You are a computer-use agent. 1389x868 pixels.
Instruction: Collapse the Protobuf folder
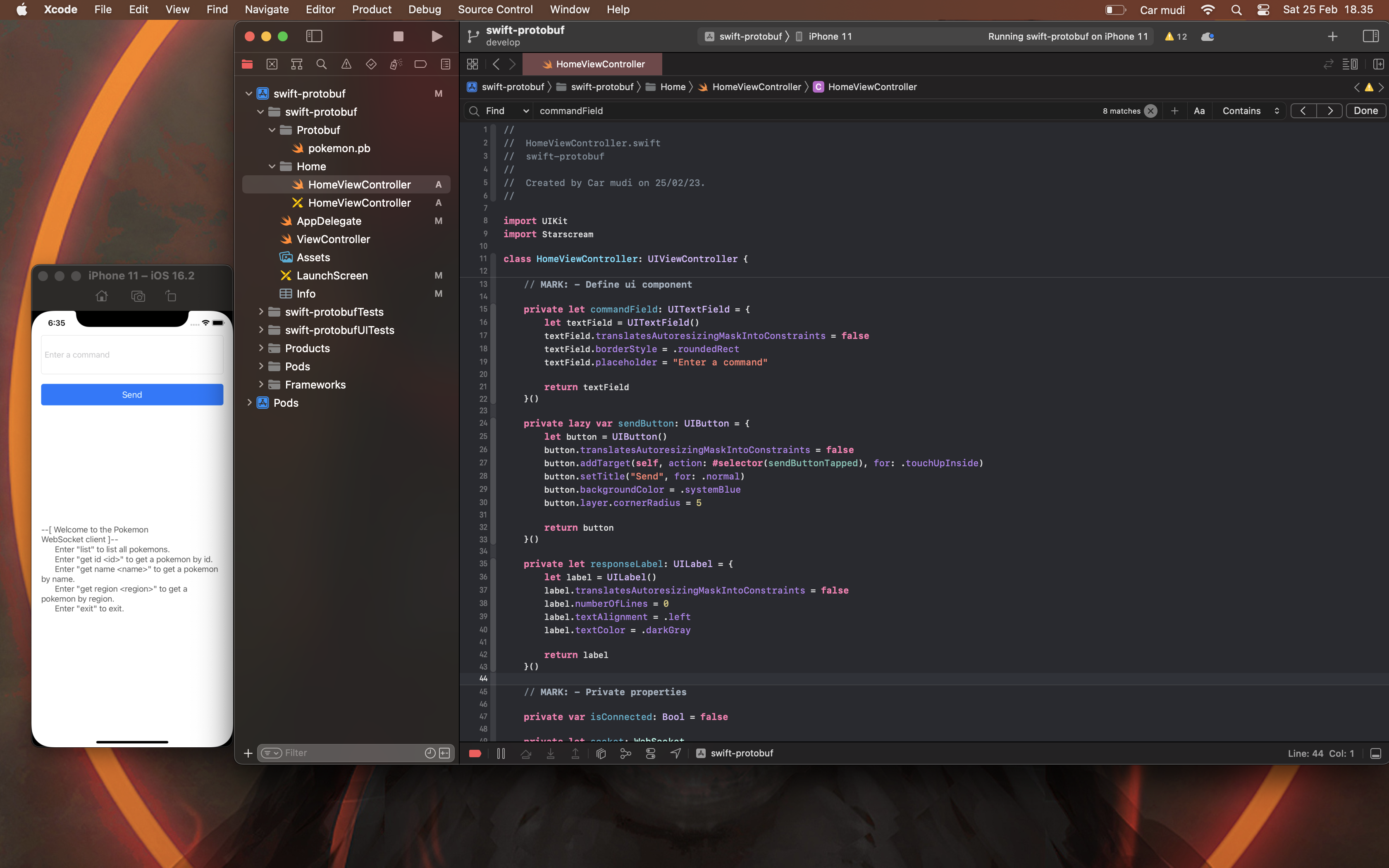pos(272,130)
